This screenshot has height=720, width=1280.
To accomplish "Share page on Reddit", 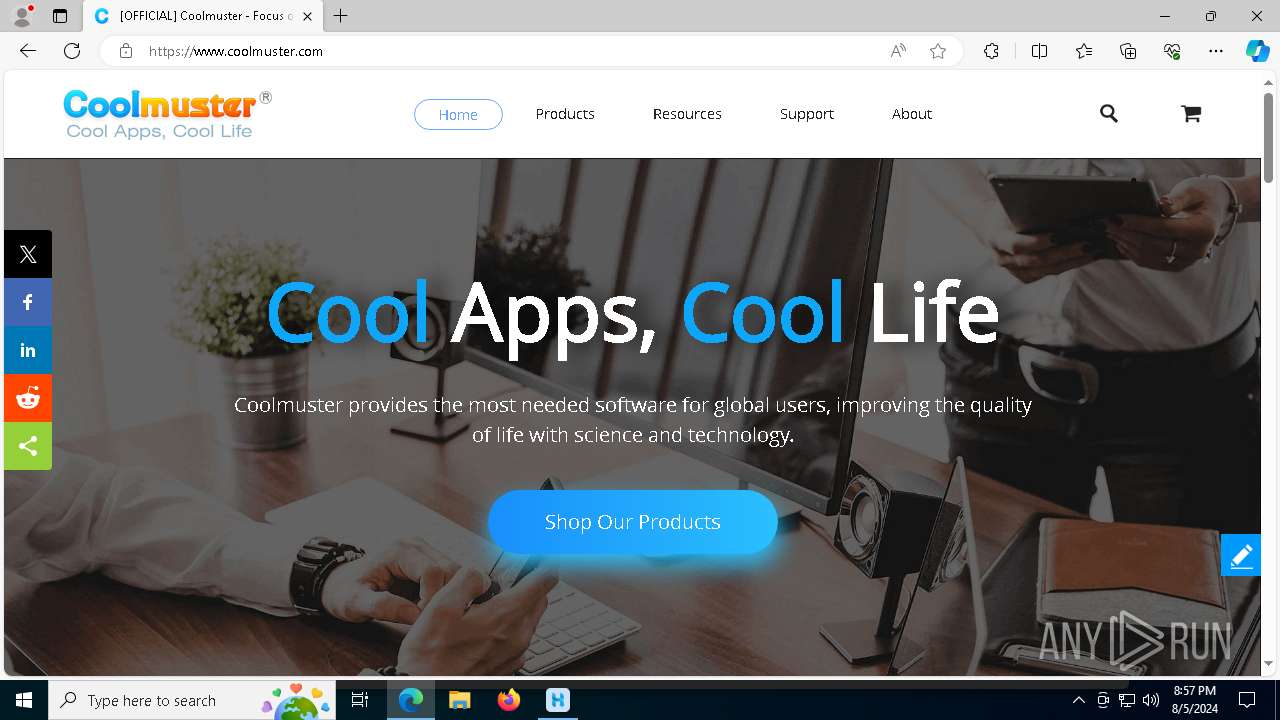I will [28, 398].
